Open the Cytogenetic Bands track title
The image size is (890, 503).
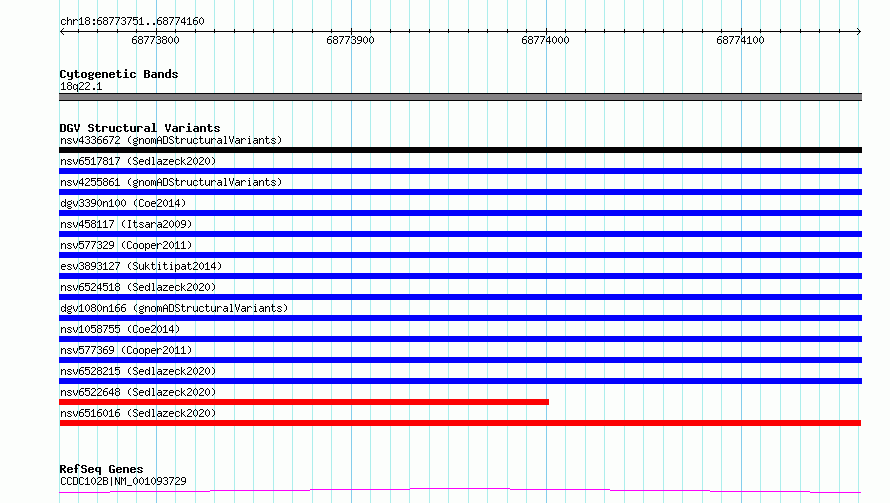coord(119,74)
